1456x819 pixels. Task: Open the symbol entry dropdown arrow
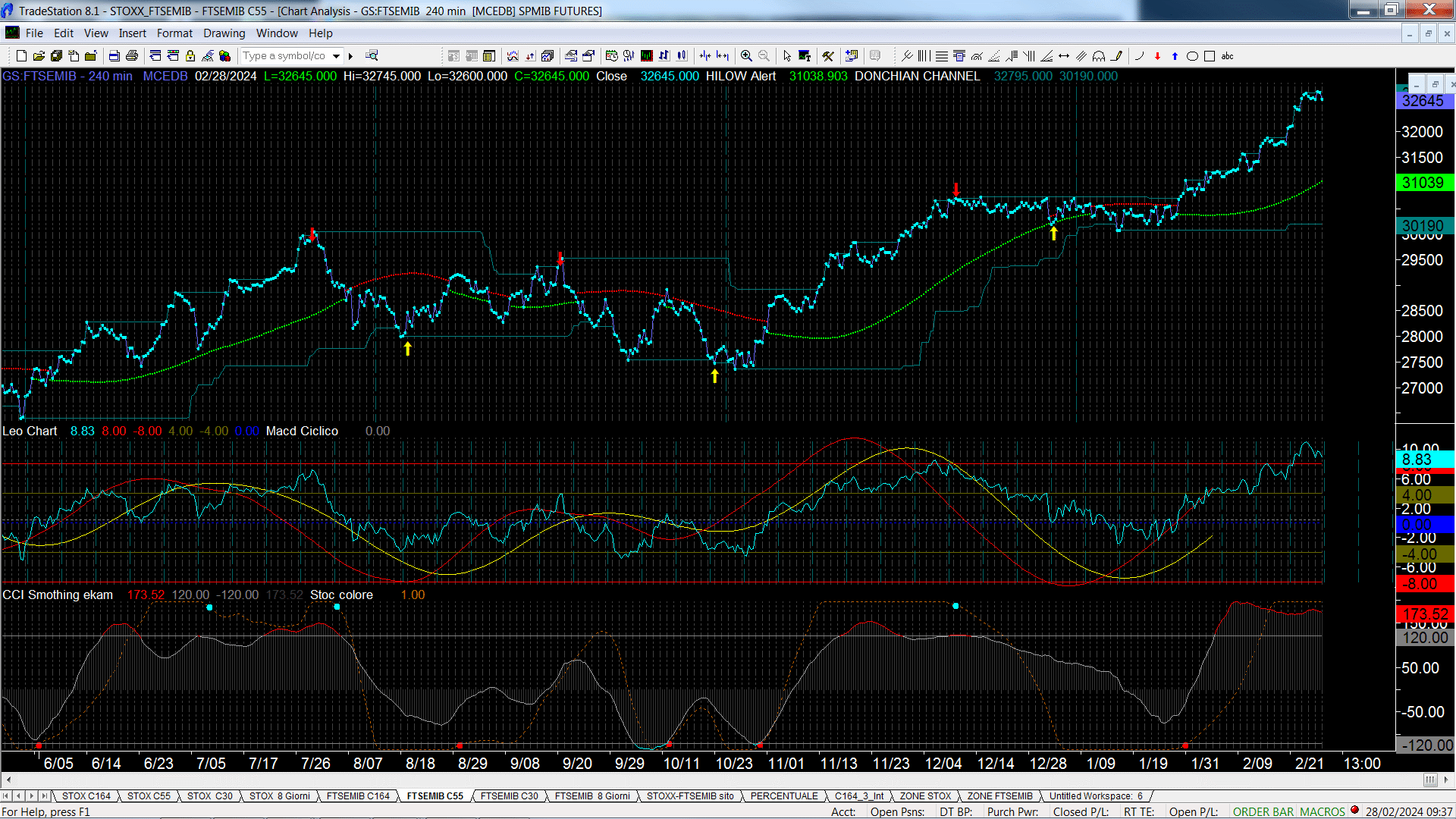click(336, 56)
